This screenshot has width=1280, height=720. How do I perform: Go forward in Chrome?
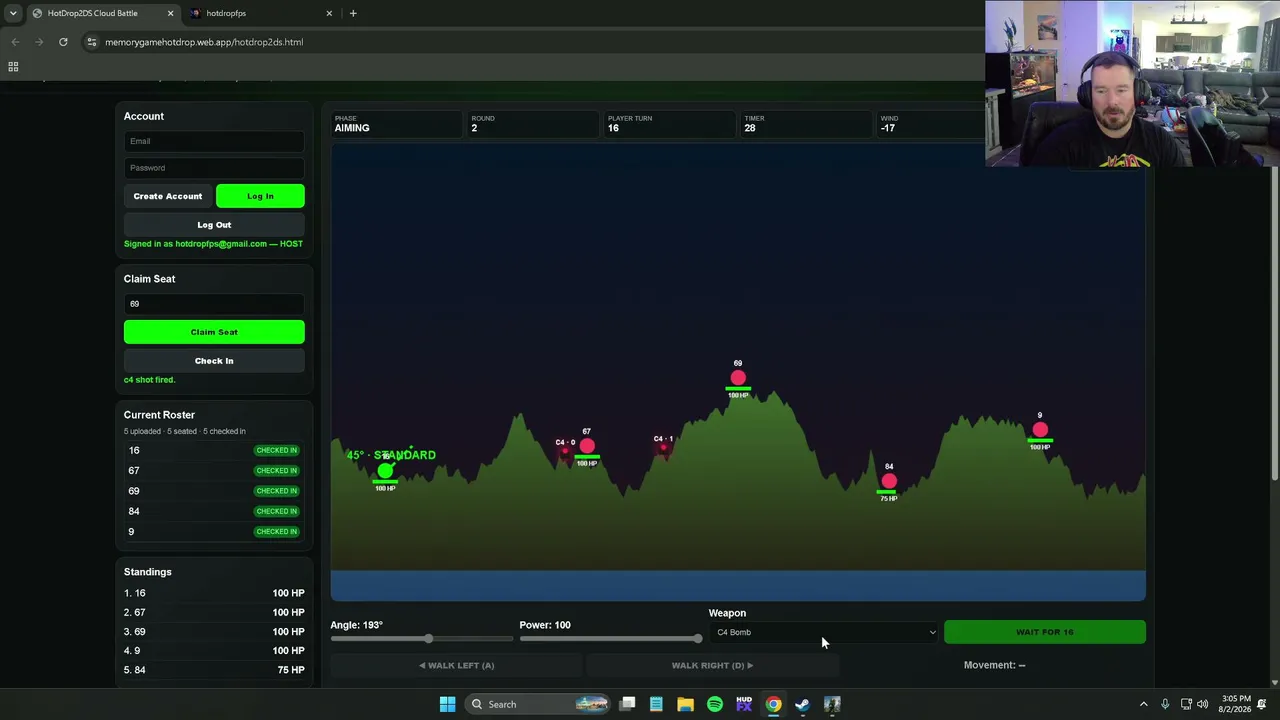coord(39,42)
